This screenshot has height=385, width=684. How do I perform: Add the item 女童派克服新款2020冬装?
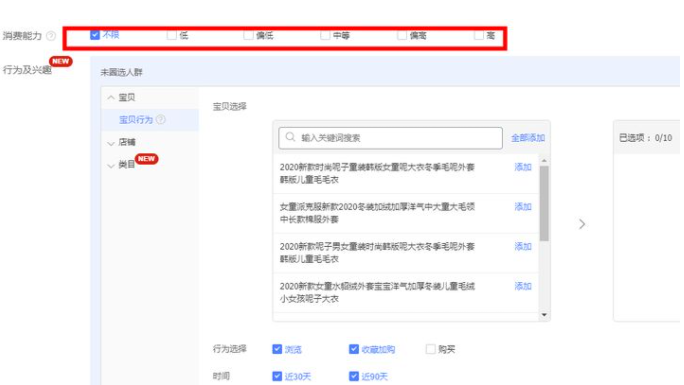coord(523,207)
